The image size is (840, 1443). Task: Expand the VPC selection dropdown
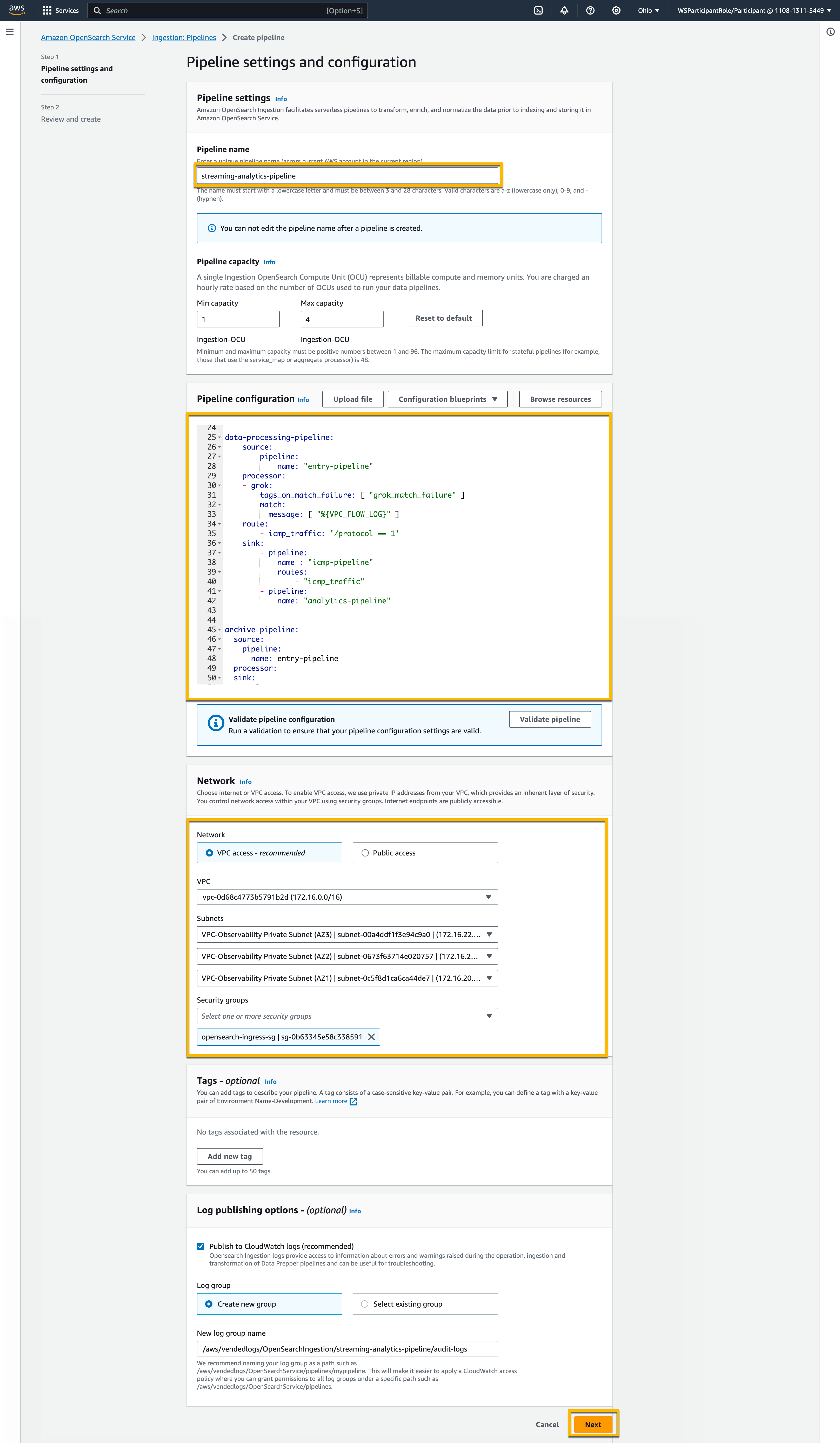(347, 897)
